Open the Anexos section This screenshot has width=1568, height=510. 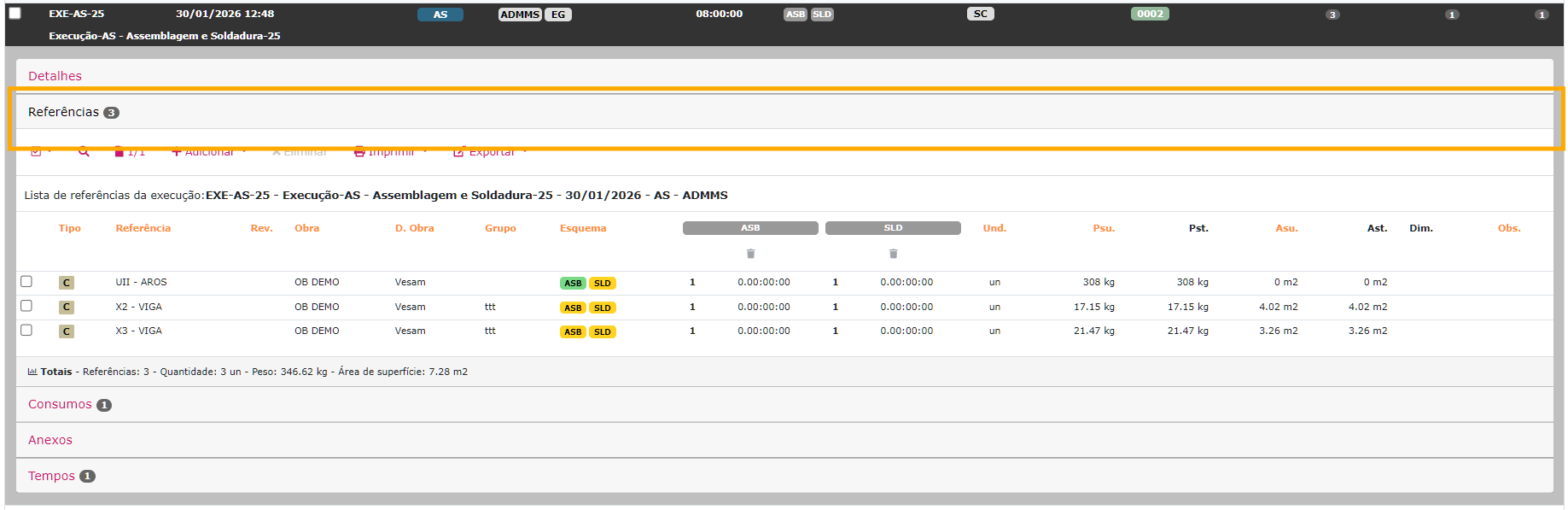[x=50, y=441]
